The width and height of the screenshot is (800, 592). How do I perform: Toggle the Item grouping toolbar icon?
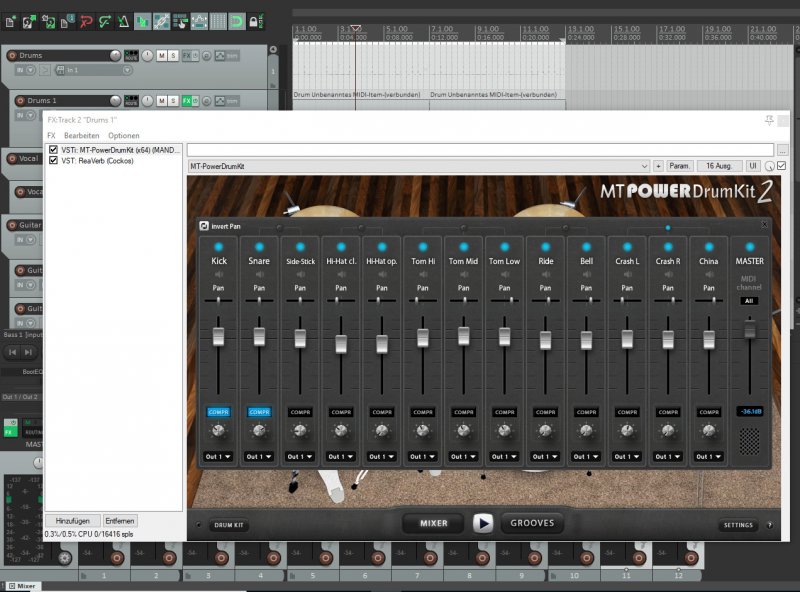(x=161, y=22)
